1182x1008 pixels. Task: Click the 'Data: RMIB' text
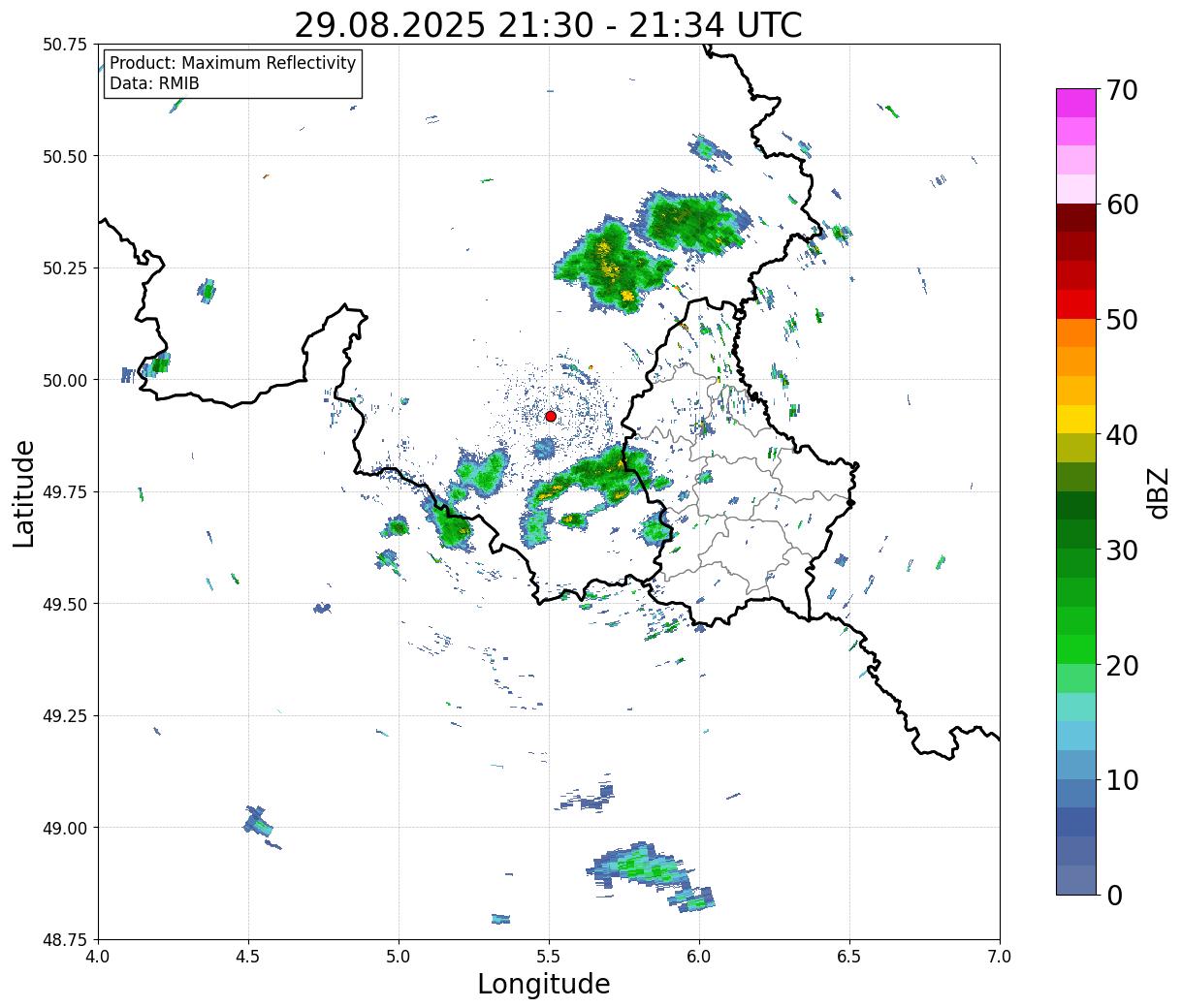(154, 84)
